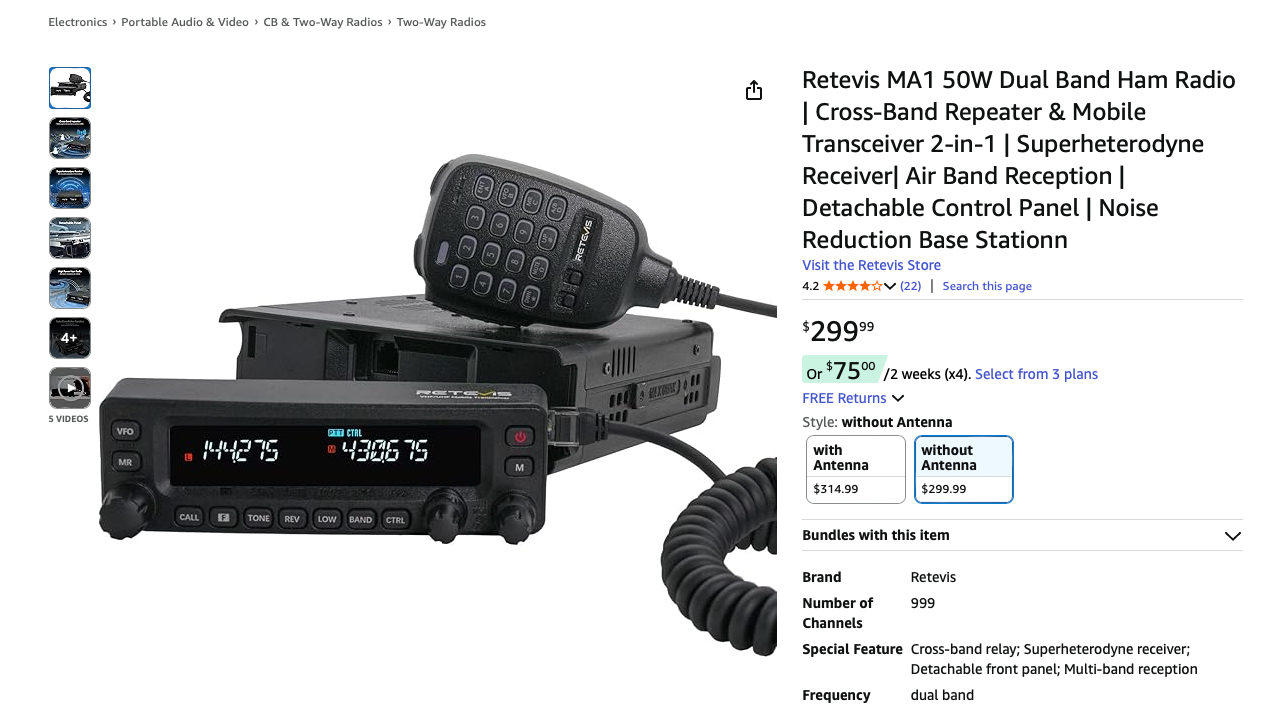Open the Electronics breadcrumb
The width and height of the screenshot is (1265, 707).
pyautogui.click(x=78, y=22)
